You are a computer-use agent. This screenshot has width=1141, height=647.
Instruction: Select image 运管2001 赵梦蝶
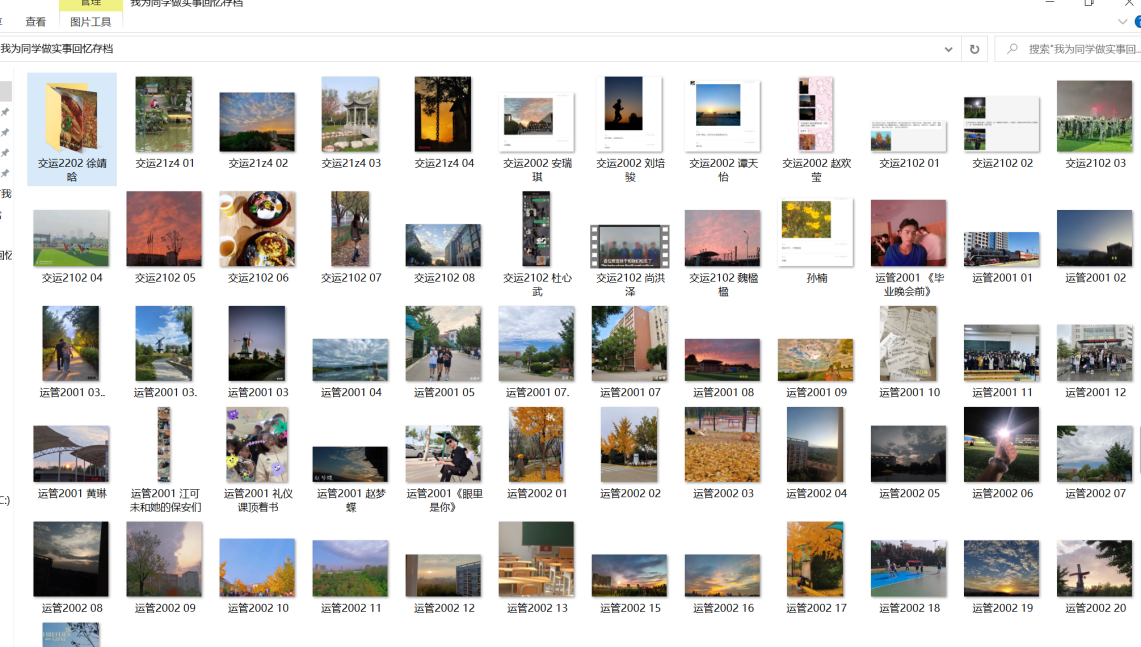(x=351, y=465)
